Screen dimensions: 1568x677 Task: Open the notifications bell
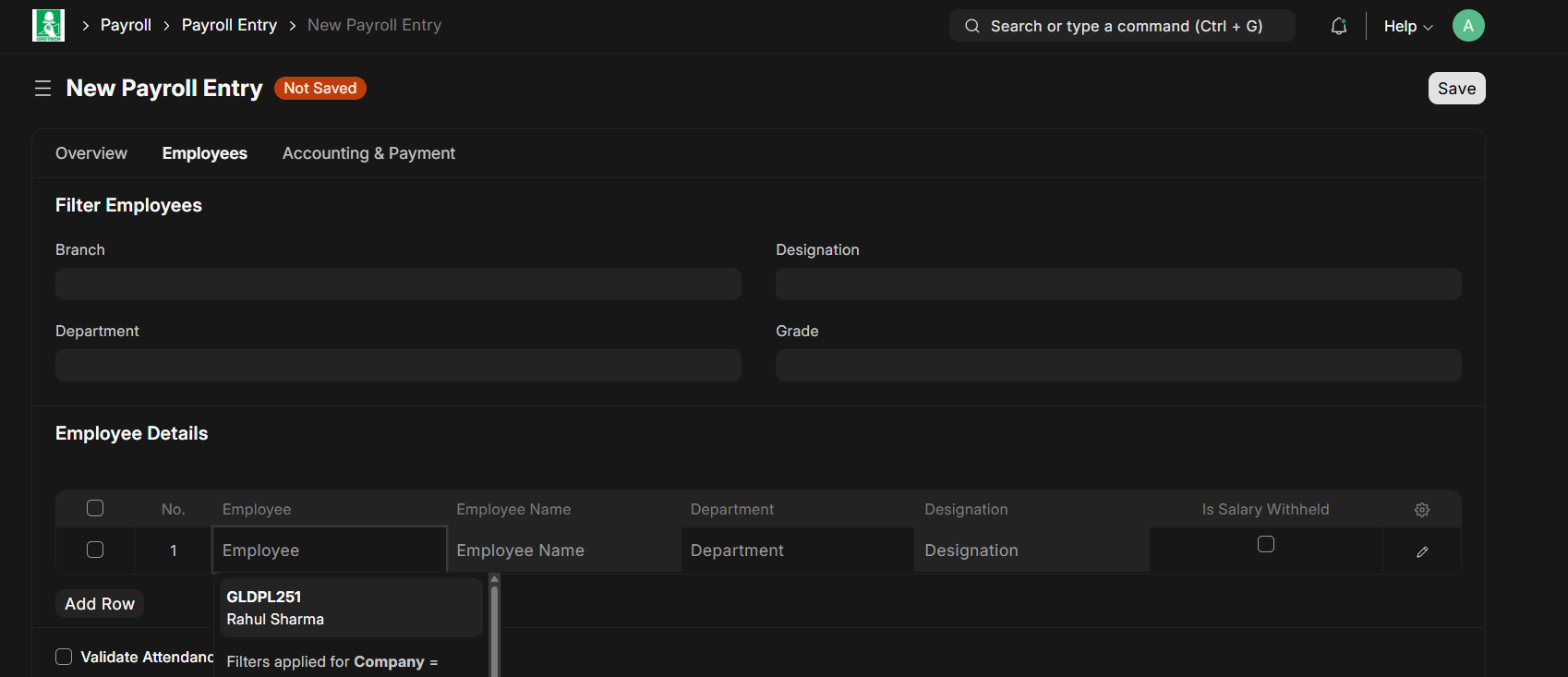(1338, 26)
